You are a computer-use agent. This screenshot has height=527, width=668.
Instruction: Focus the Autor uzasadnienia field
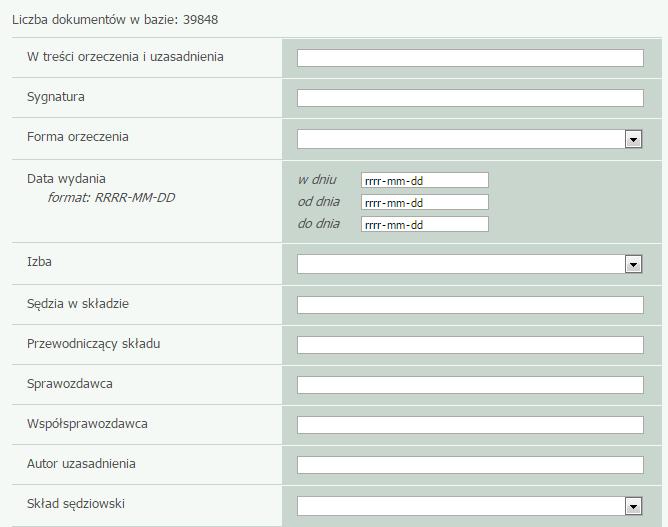[470, 465]
